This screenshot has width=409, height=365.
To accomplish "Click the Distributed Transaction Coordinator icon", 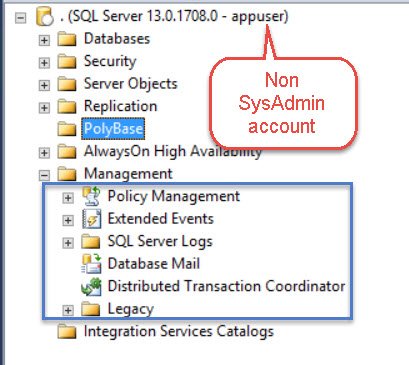I will pyautogui.click(x=91, y=287).
